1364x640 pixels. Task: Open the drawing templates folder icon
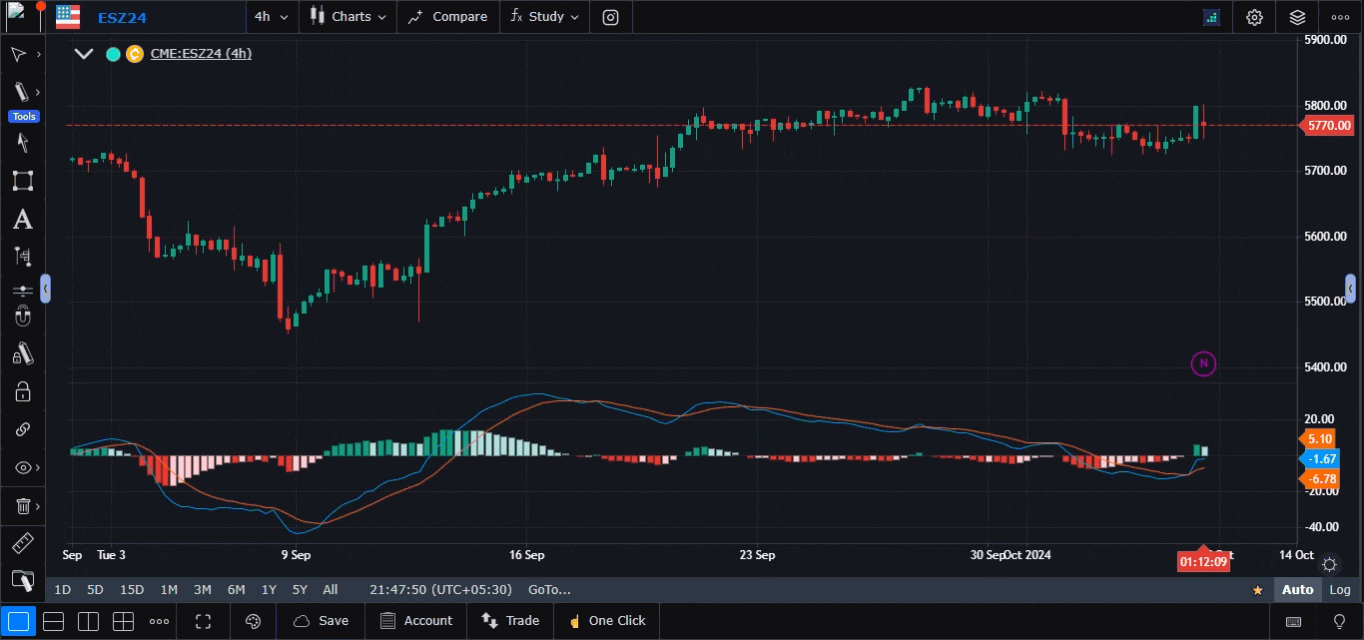click(22, 580)
